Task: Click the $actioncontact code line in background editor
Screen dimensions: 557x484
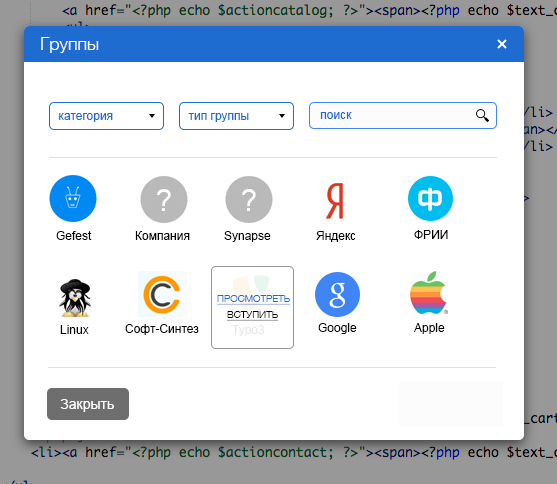Action: (x=294, y=453)
